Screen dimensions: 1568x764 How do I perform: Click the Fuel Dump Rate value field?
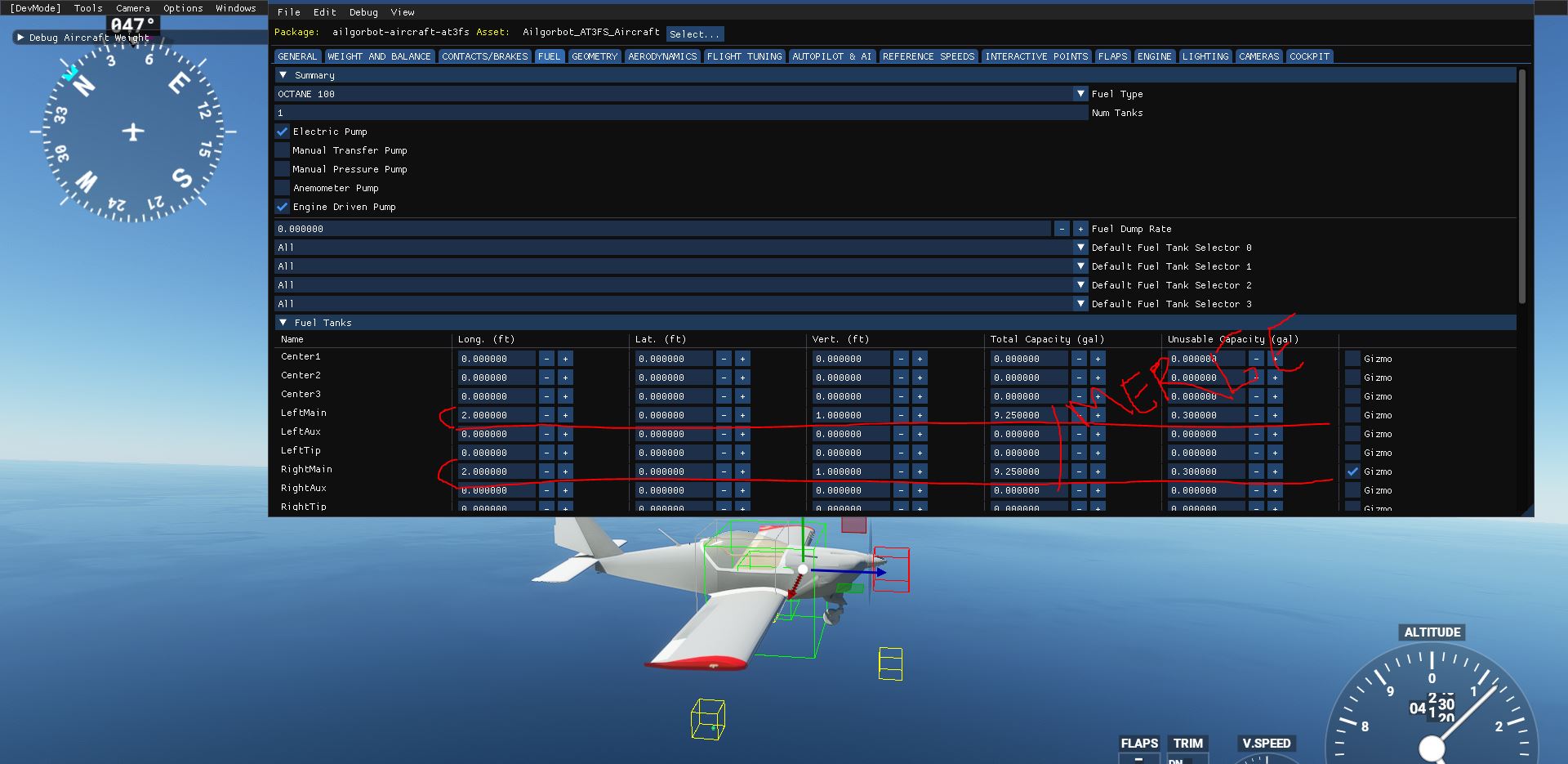point(662,229)
